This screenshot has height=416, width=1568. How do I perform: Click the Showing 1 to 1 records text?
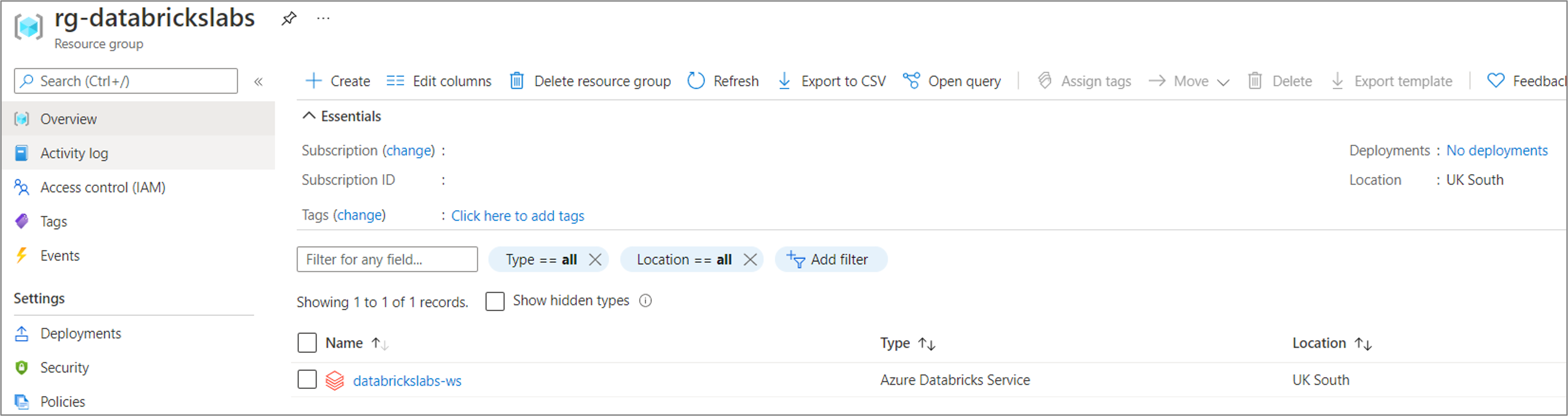(x=382, y=302)
